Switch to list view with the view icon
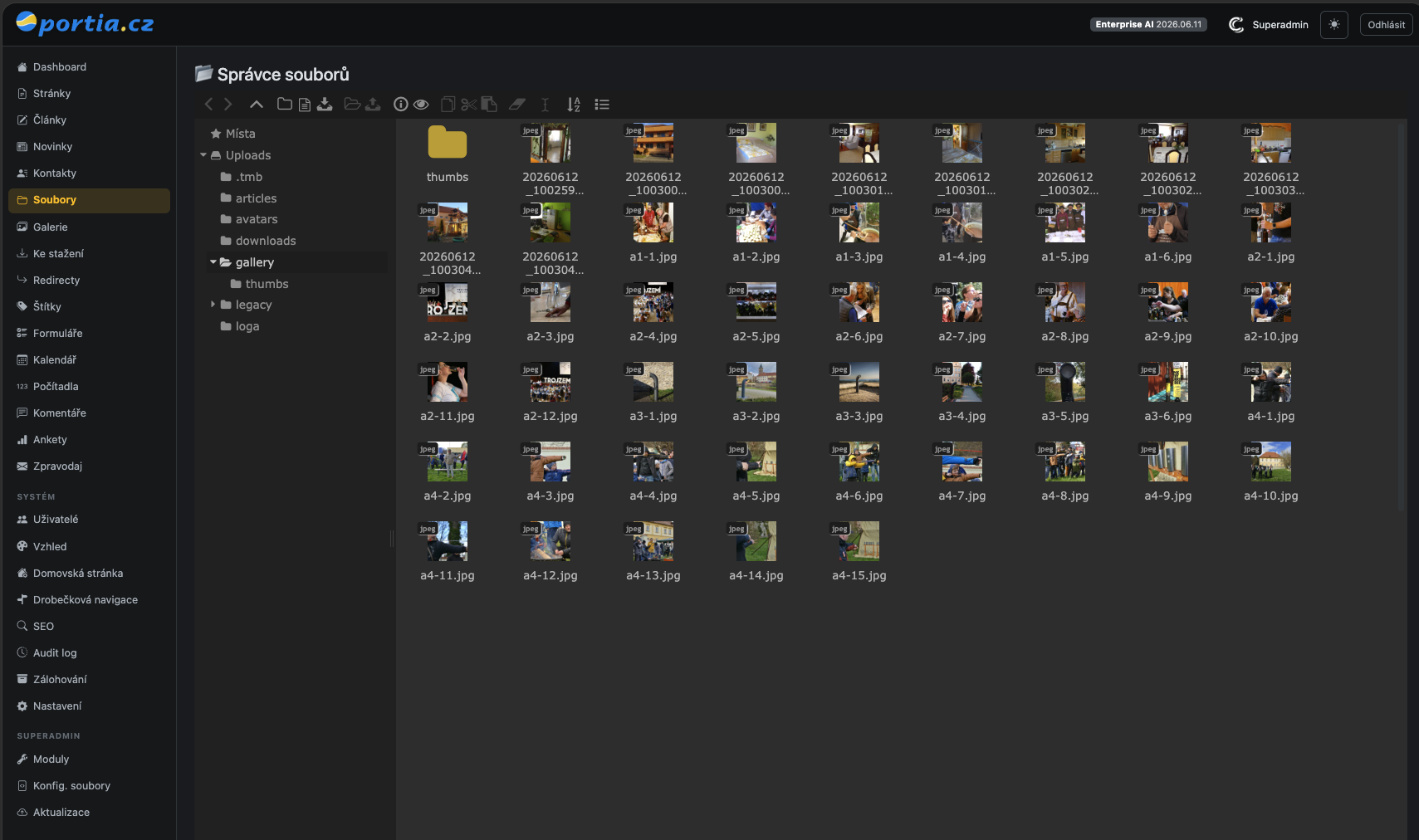 602,104
